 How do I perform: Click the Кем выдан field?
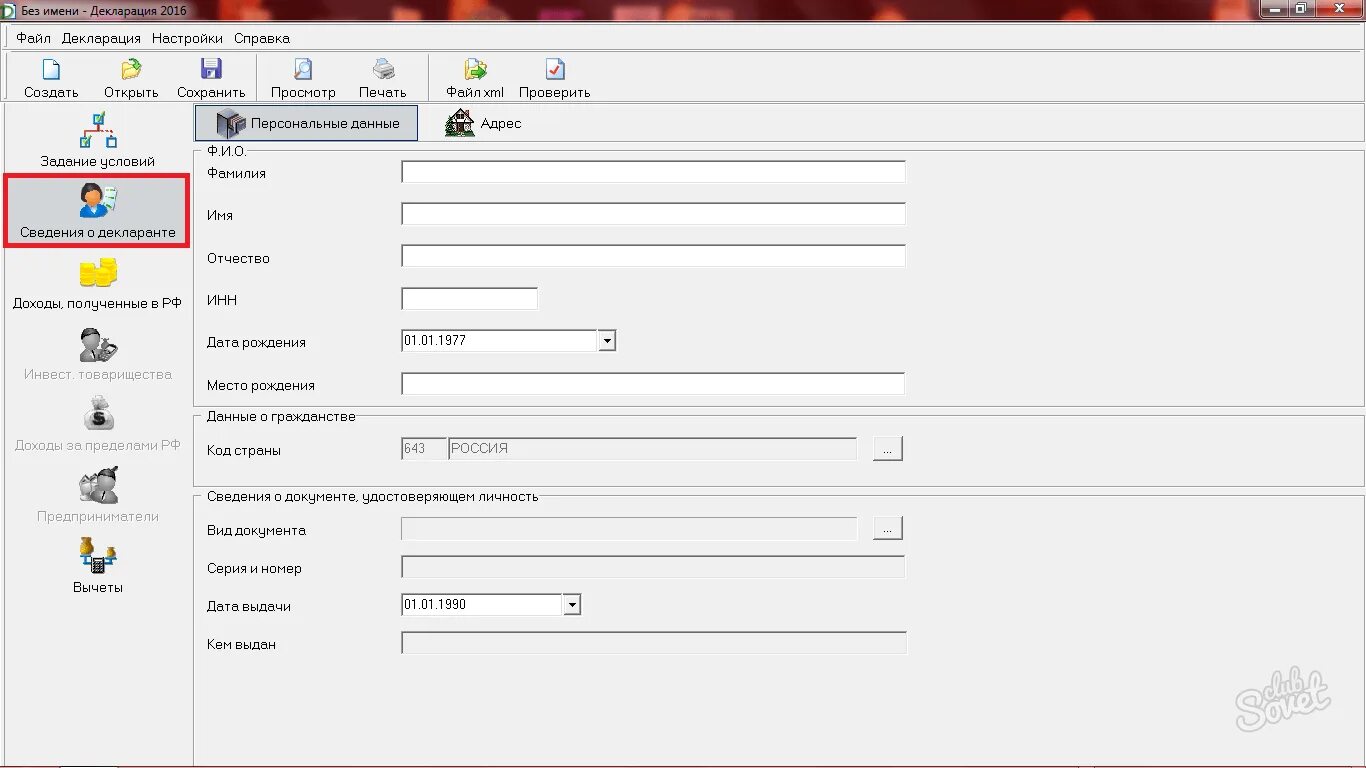[653, 643]
